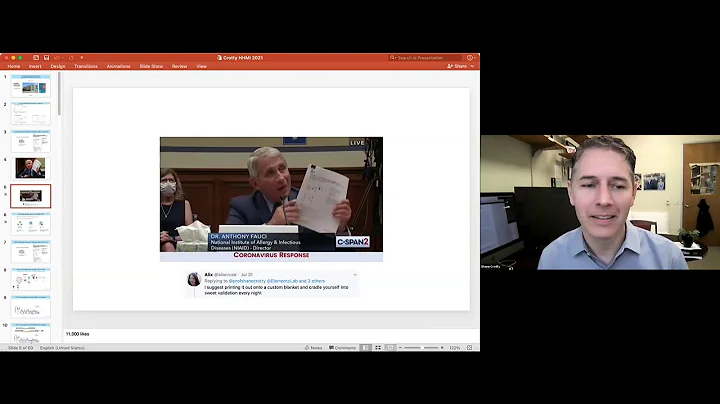
Task: Select the Review tab
Action: click(180, 67)
